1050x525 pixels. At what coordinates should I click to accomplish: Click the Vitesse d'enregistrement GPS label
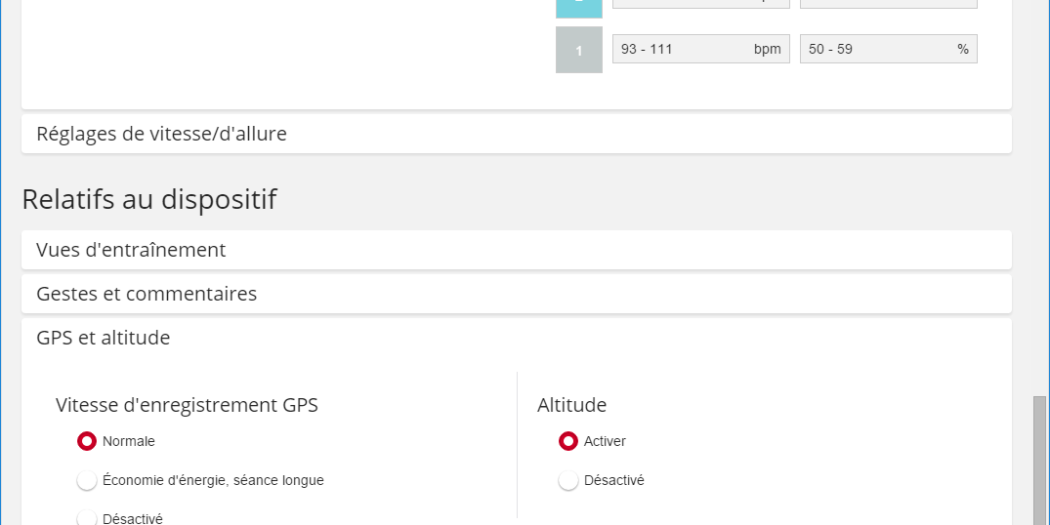click(x=187, y=405)
